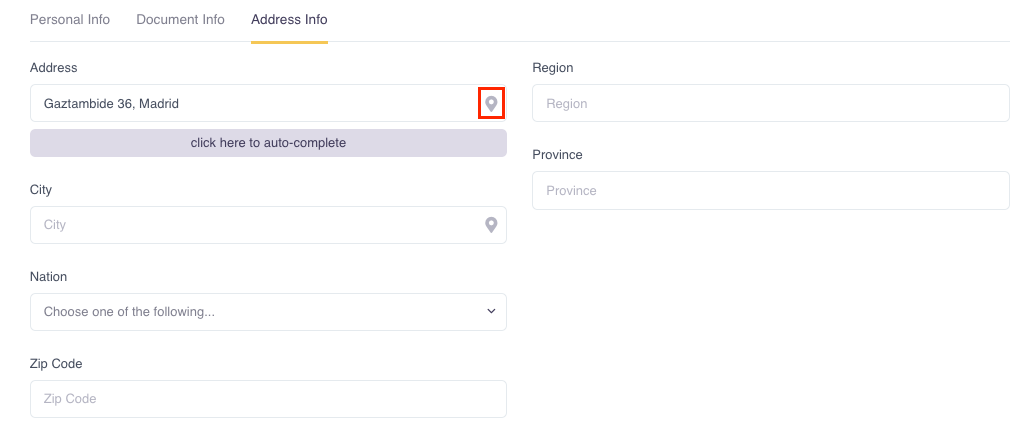Click the yellow underline beneath Address Info
1020x438 pixels.
point(289,42)
